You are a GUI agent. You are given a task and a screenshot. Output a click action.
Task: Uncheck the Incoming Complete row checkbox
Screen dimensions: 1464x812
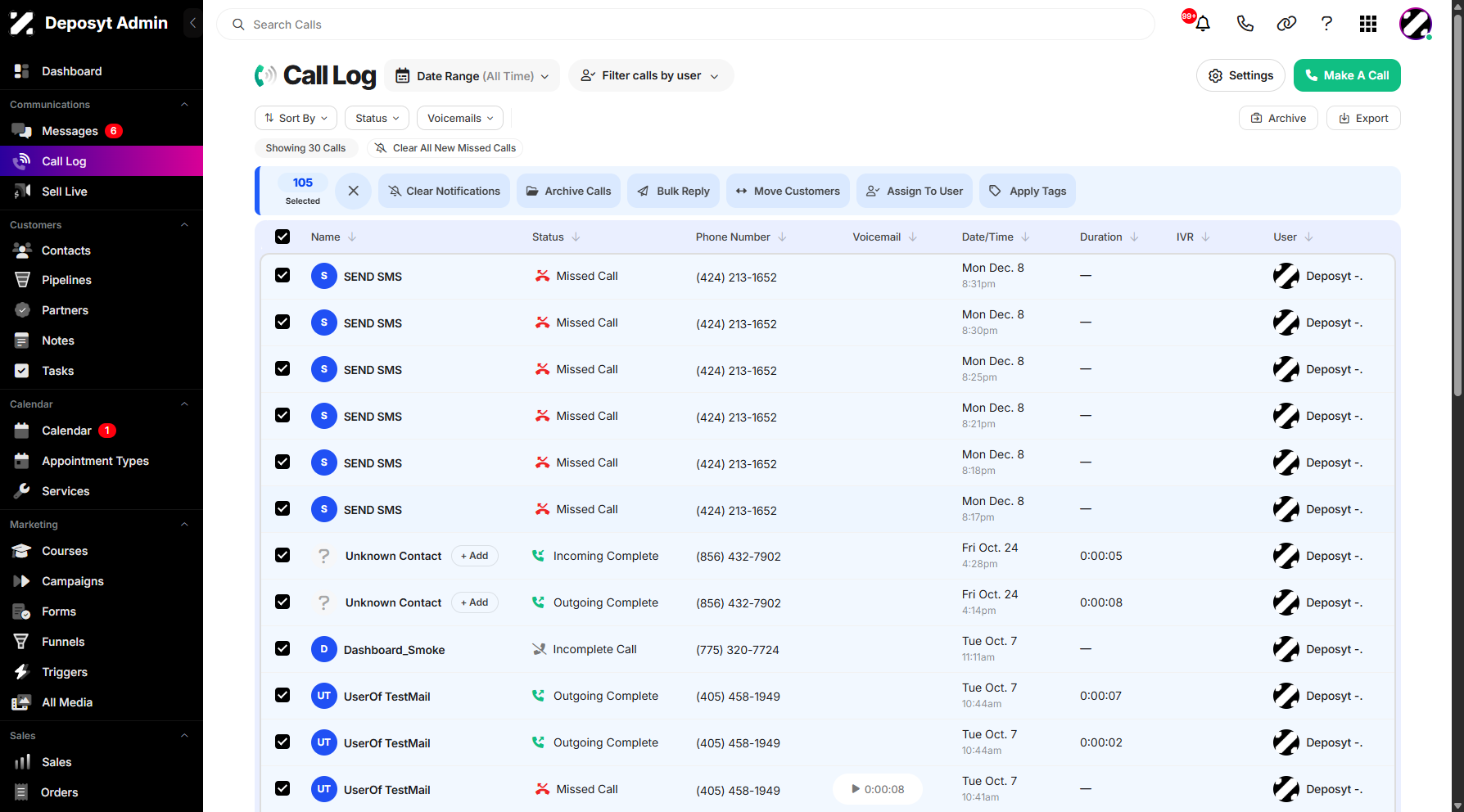282,555
